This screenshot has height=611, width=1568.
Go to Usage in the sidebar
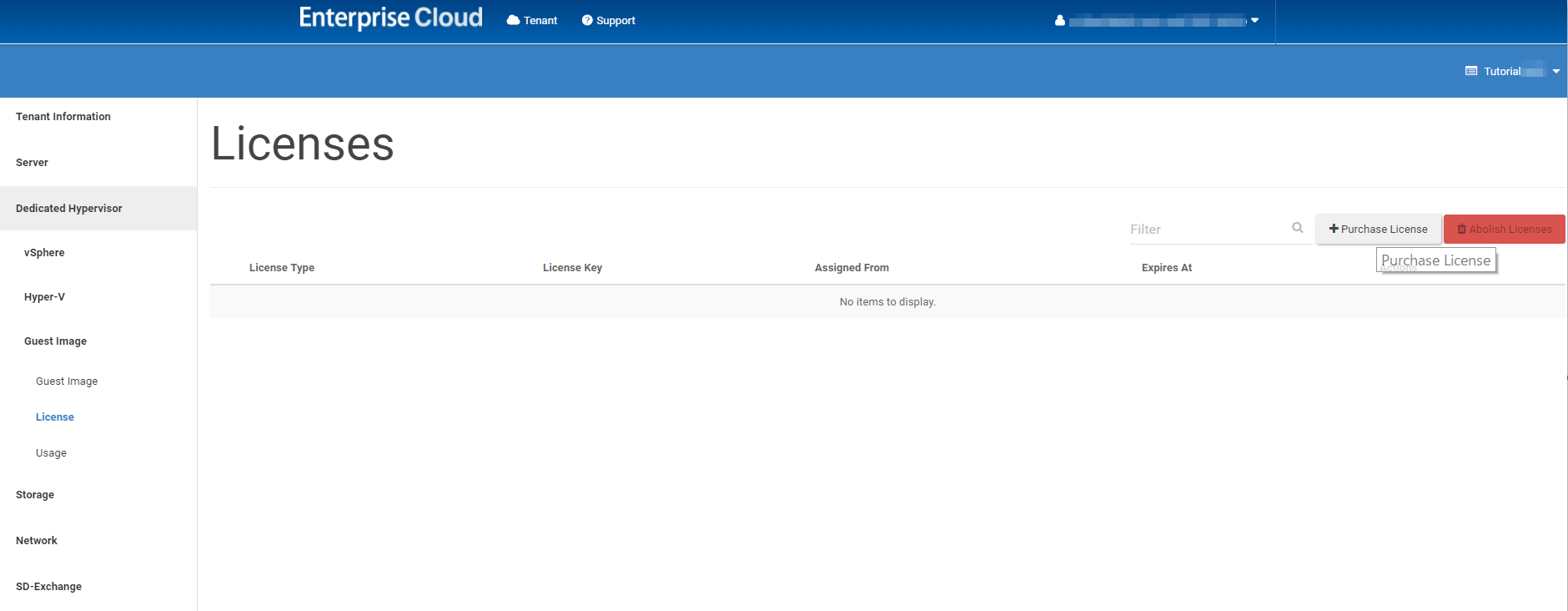click(51, 453)
